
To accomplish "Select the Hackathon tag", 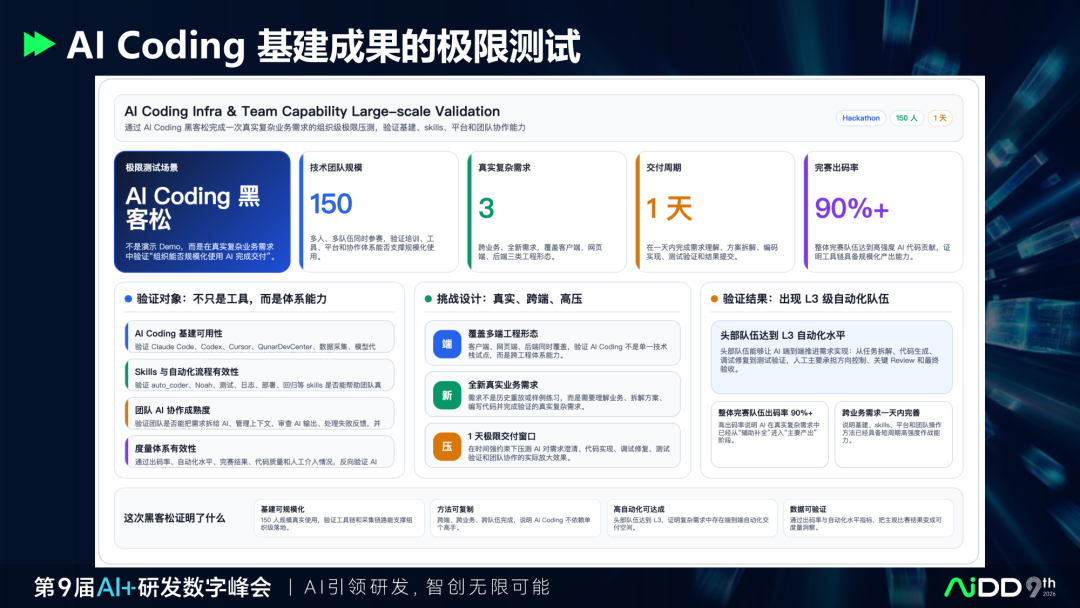I will click(861, 118).
